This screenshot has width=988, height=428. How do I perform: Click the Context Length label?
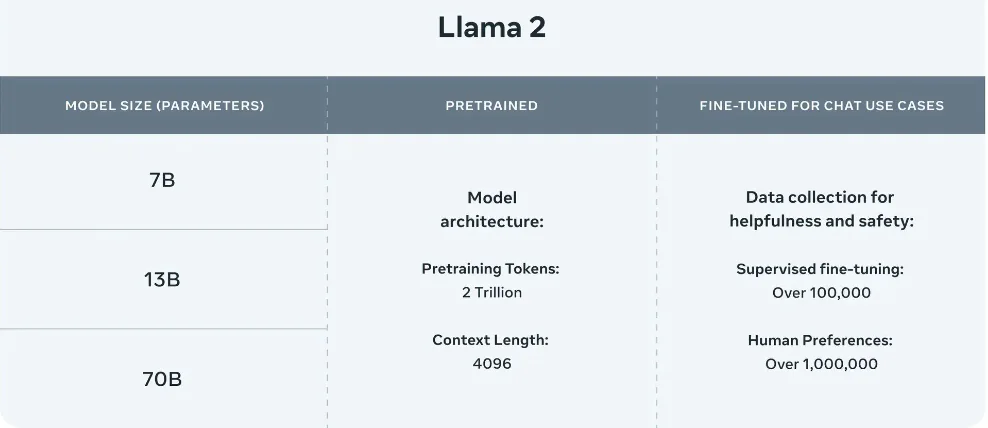tap(491, 340)
